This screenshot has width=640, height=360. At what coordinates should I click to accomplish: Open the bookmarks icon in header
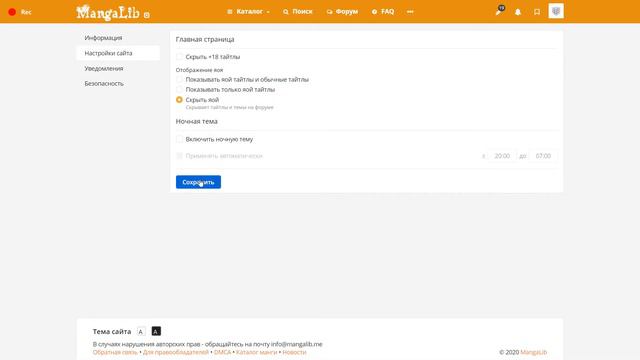click(x=537, y=12)
